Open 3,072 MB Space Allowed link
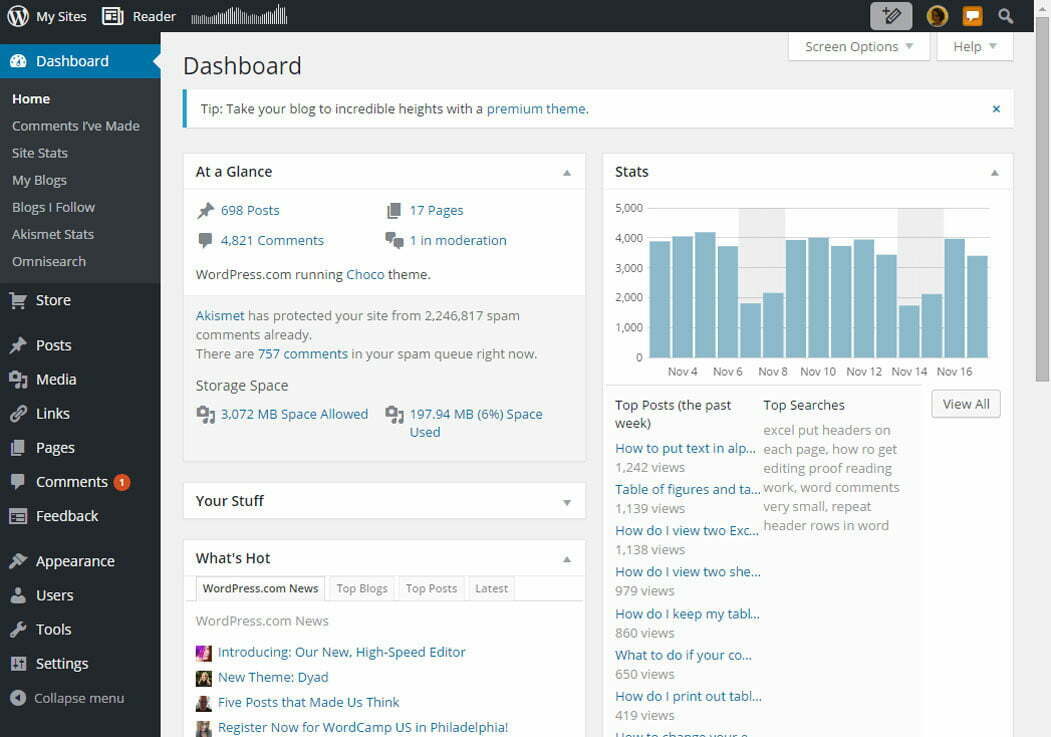Image resolution: width=1051 pixels, height=737 pixels. click(294, 414)
